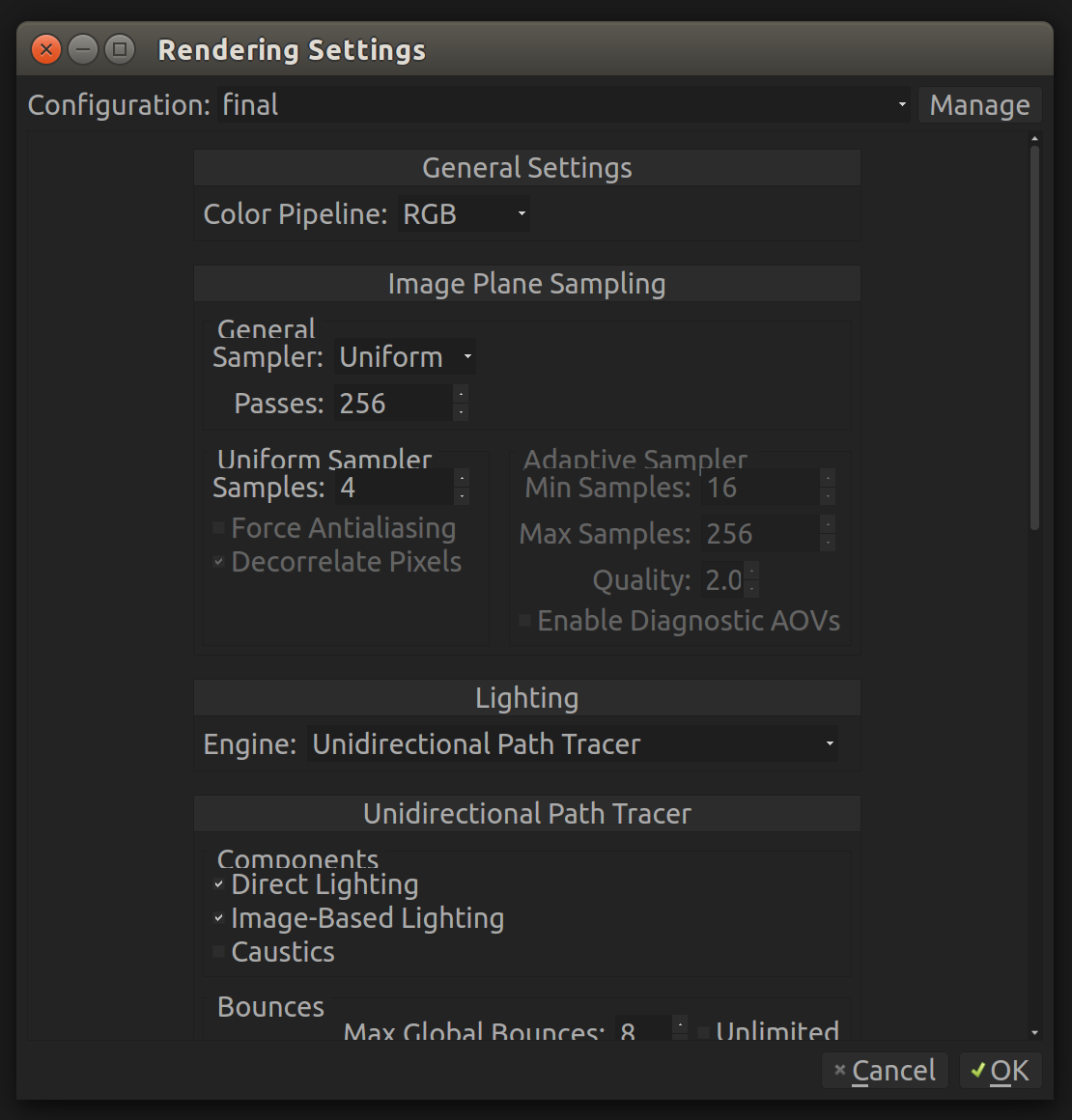
Task: Enable Force Antialiasing
Action: (218, 527)
